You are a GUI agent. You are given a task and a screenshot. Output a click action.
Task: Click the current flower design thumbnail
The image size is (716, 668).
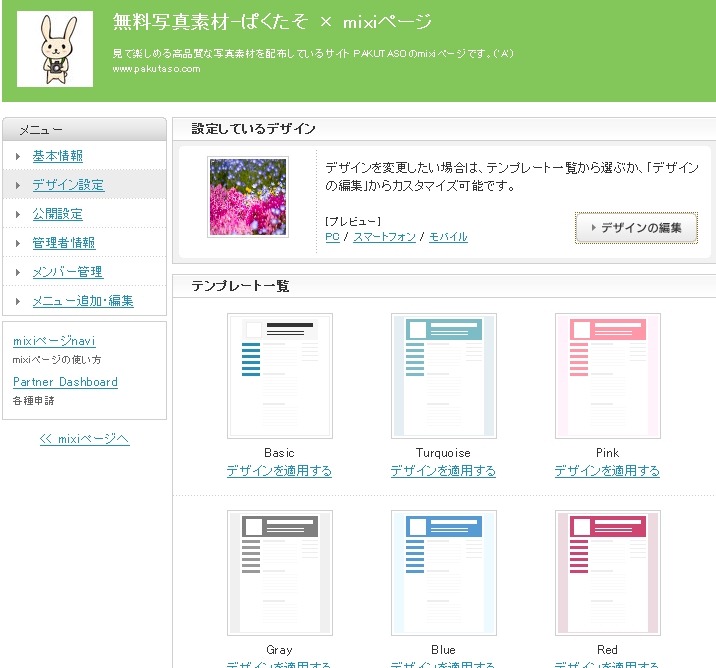pos(248,197)
